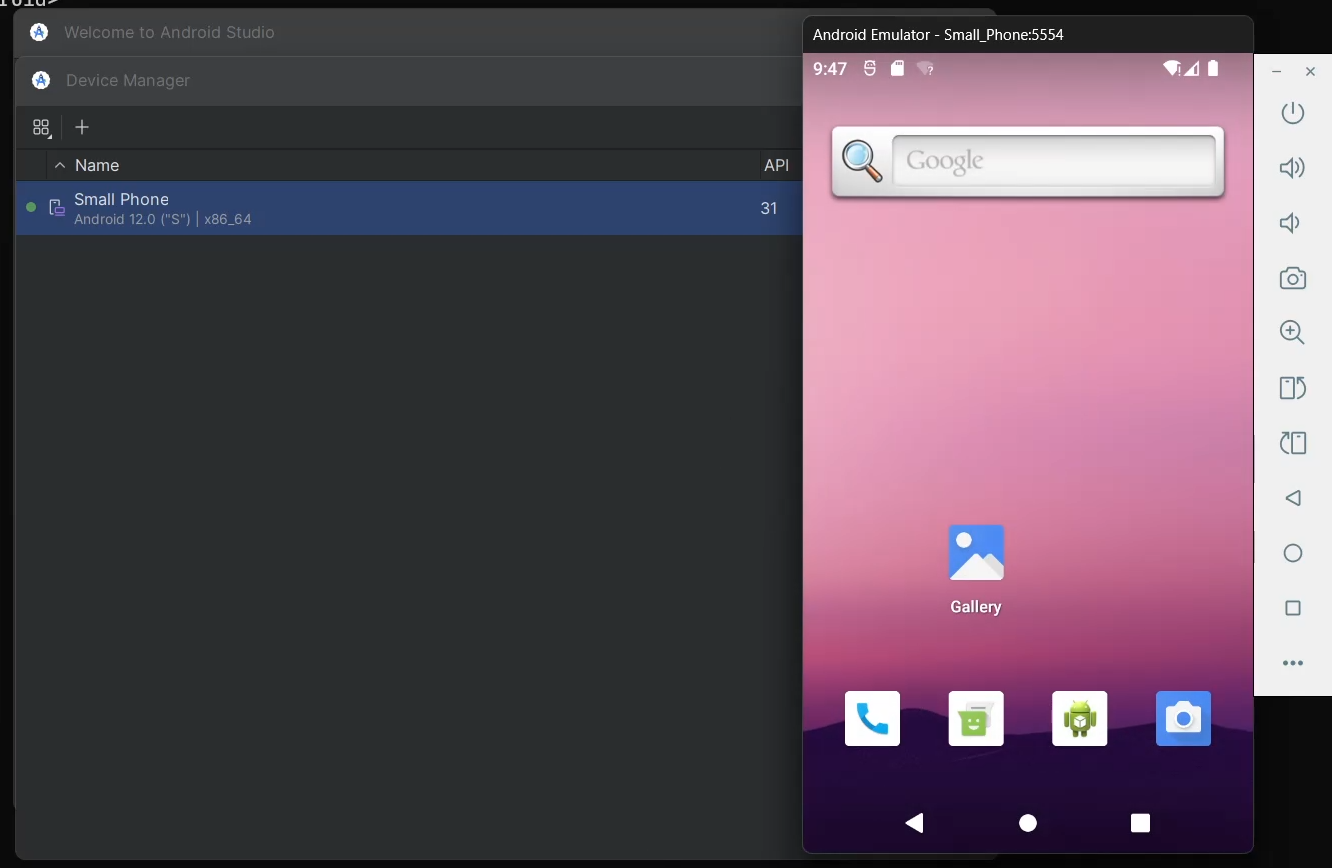1332x868 pixels.
Task: Sort devices by the Name column
Action: click(x=97, y=165)
